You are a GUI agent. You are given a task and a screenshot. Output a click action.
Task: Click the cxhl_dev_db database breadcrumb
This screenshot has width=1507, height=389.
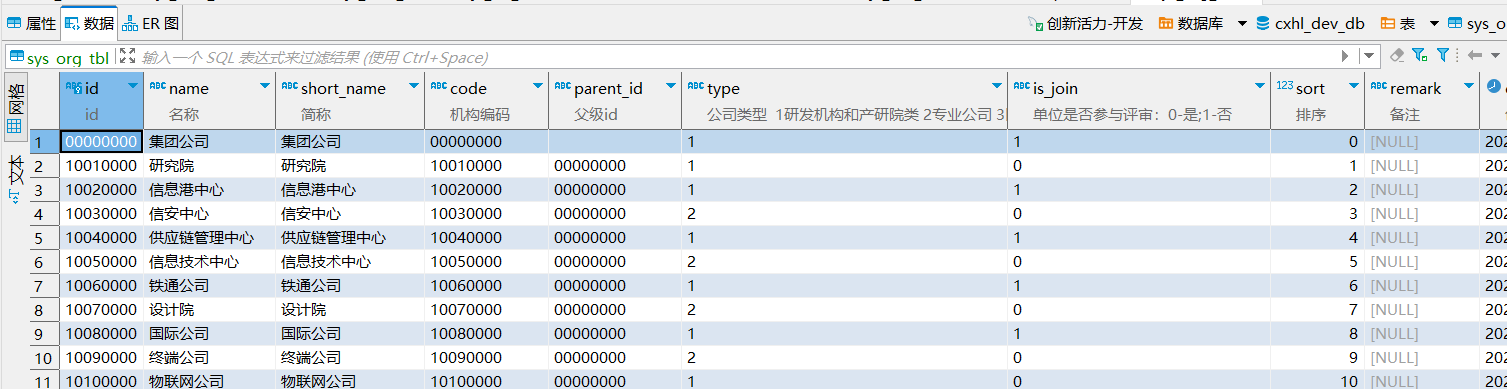(1310, 23)
